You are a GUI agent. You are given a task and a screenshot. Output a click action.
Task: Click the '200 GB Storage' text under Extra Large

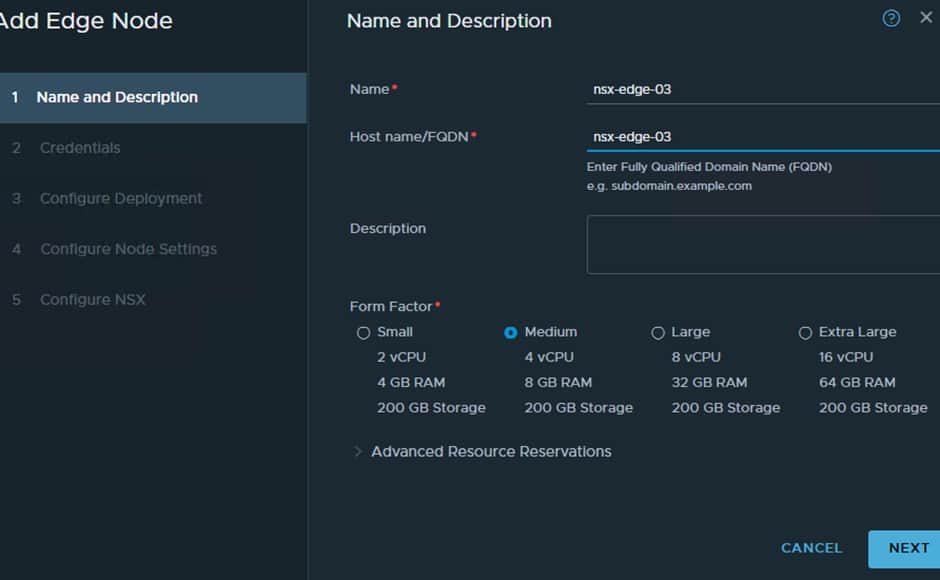[x=873, y=408]
